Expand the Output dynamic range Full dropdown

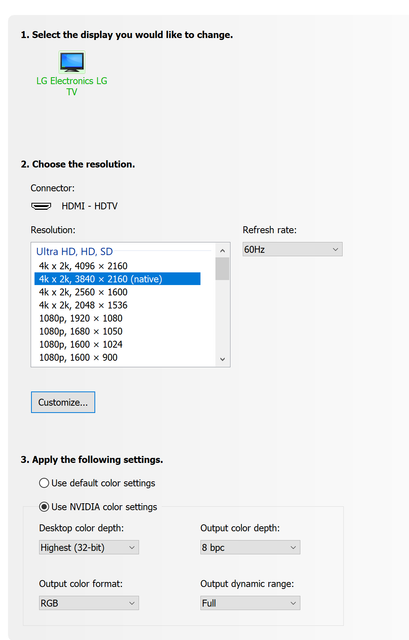[x=250, y=603]
